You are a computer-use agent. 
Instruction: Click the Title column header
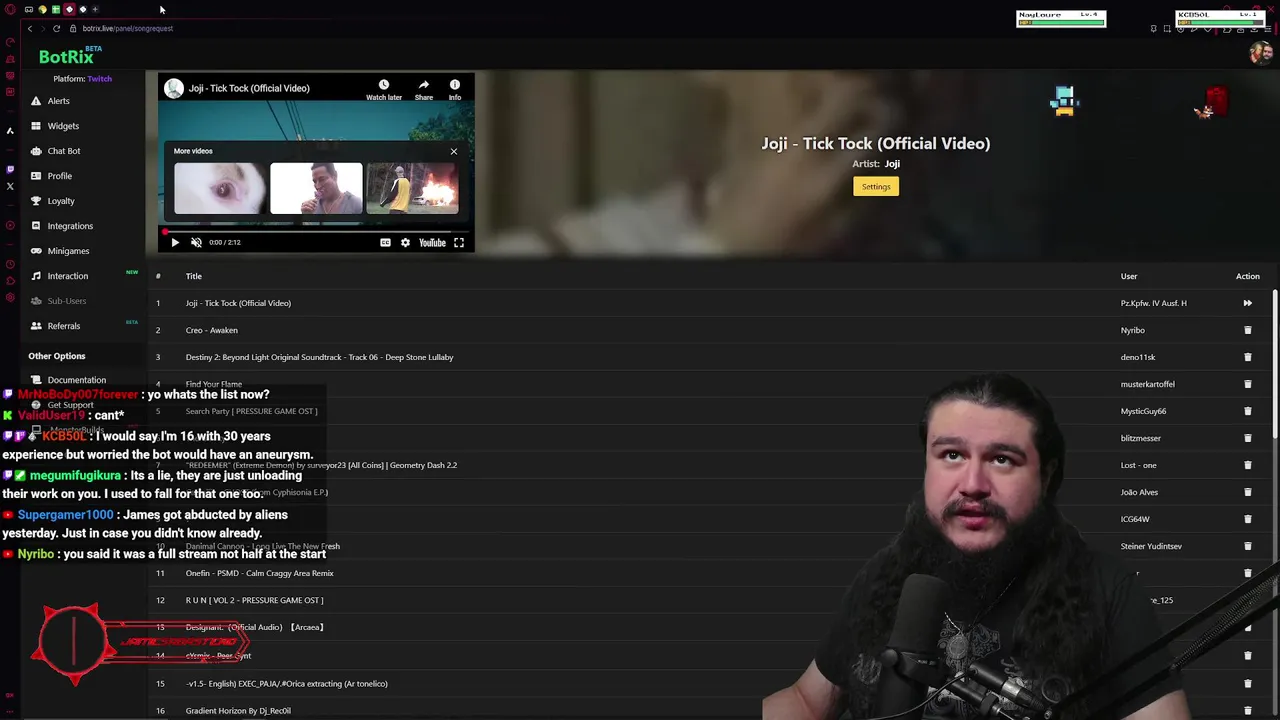[193, 276]
